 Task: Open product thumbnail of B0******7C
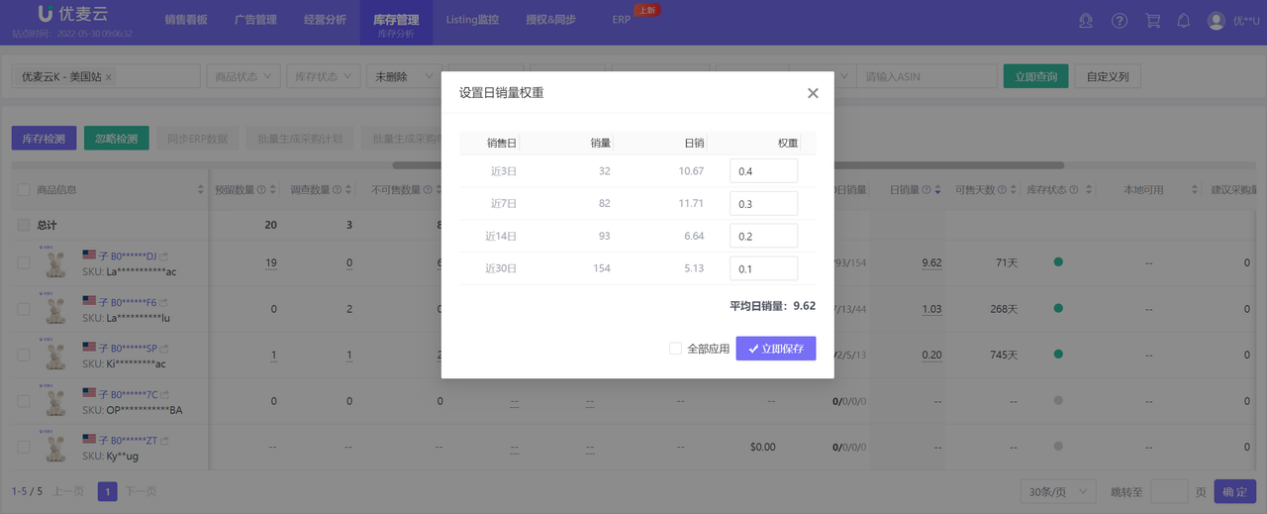pos(55,401)
